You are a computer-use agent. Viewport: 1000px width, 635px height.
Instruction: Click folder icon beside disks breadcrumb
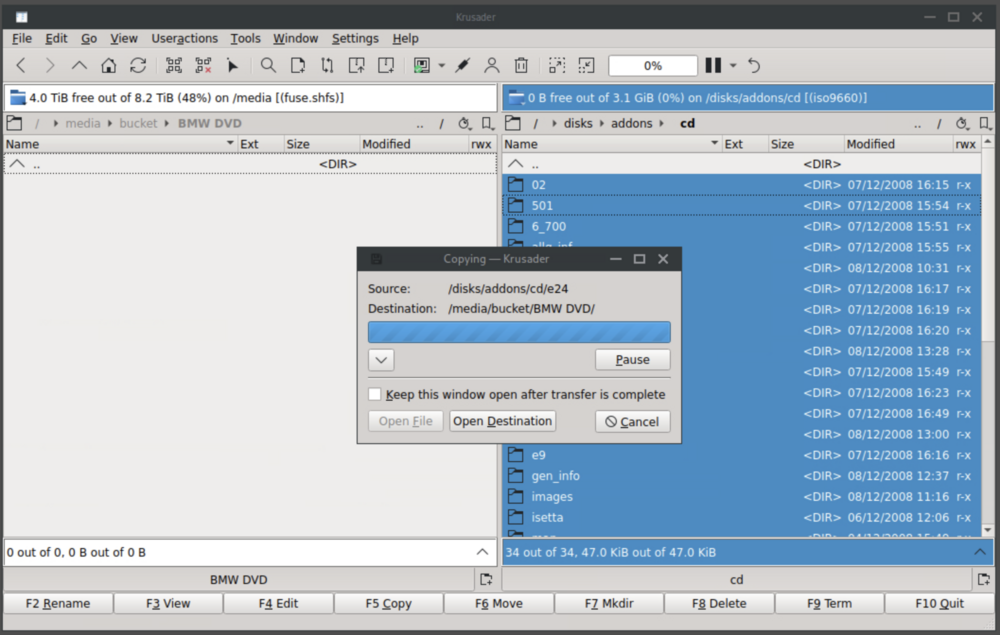pyautogui.click(x=513, y=123)
